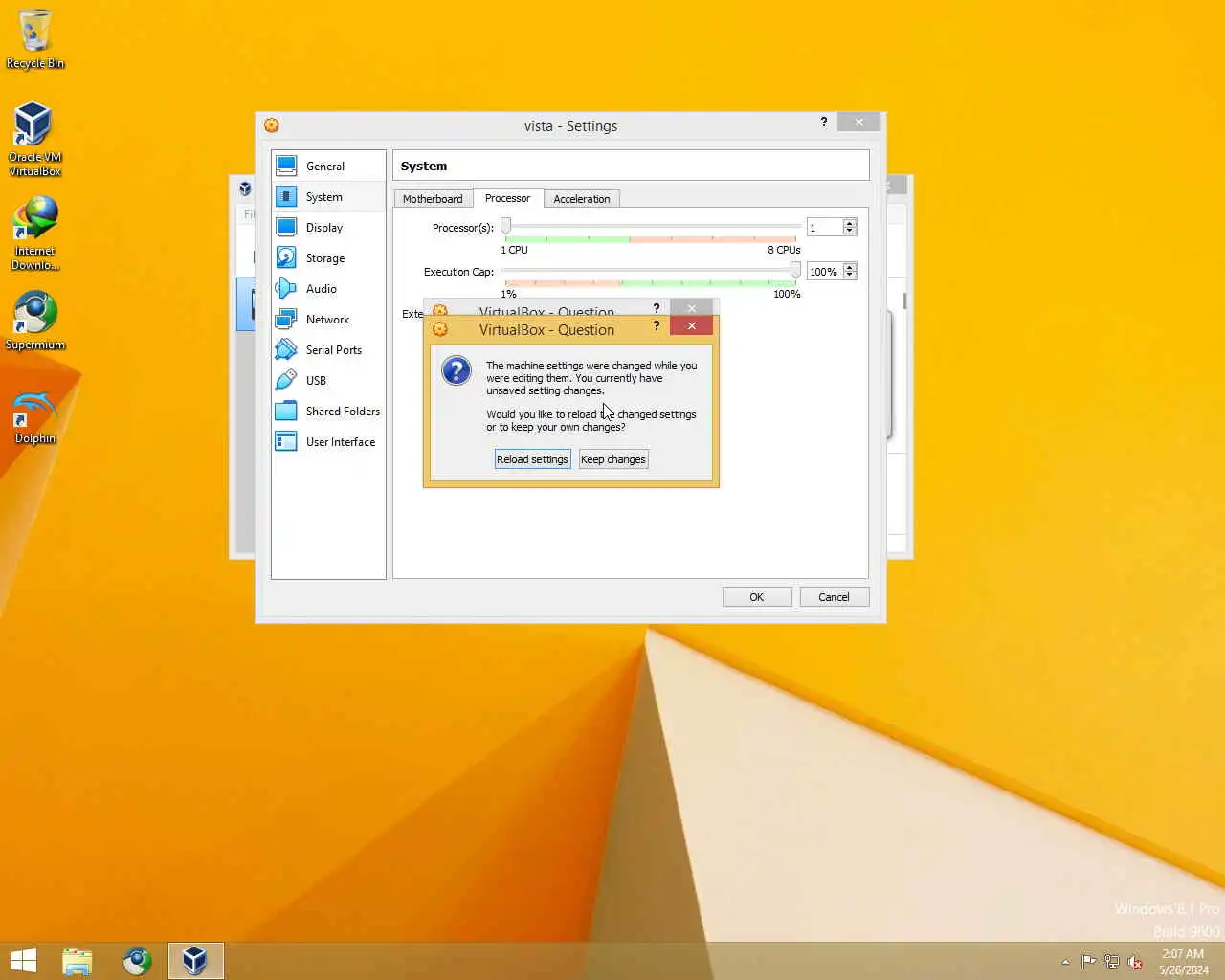Open Supermium browser from the taskbar

pyautogui.click(x=137, y=961)
